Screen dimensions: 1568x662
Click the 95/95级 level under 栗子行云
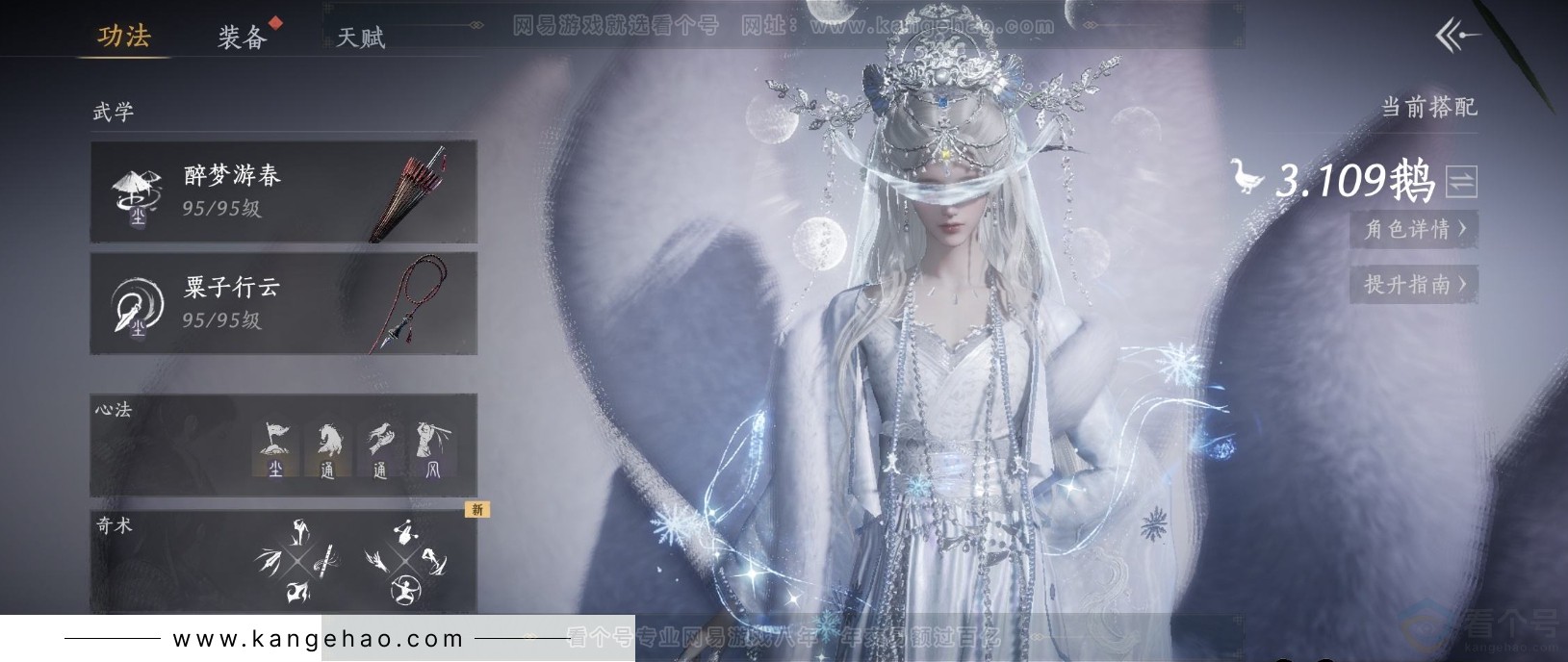[x=222, y=320]
